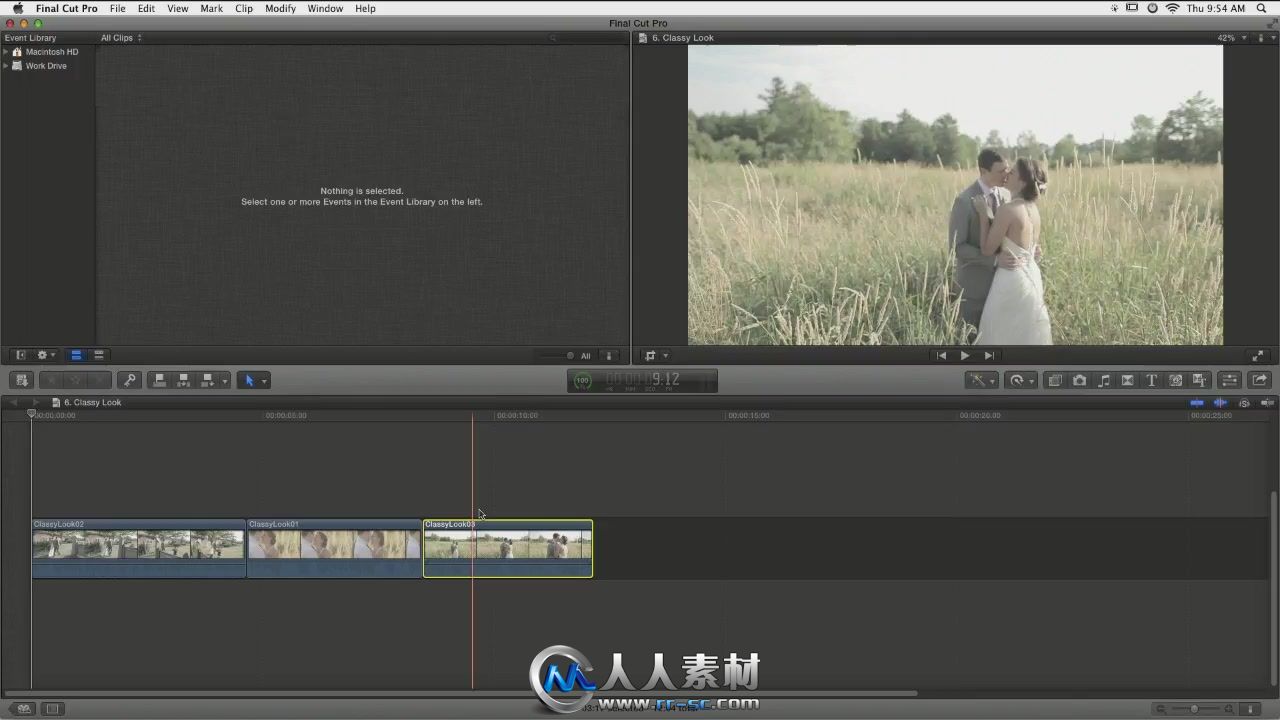1280x720 pixels.
Task: Open the Effects browser
Action: coord(1055,380)
